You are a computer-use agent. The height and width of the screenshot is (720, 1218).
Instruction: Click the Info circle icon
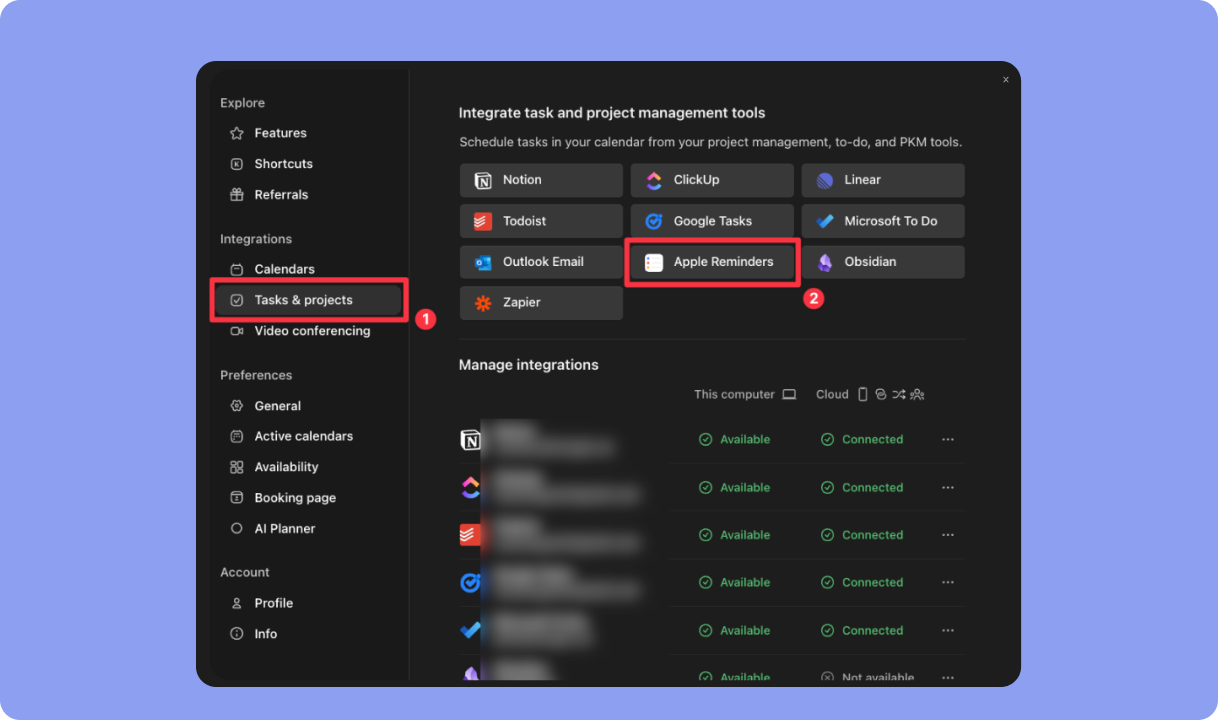point(237,634)
